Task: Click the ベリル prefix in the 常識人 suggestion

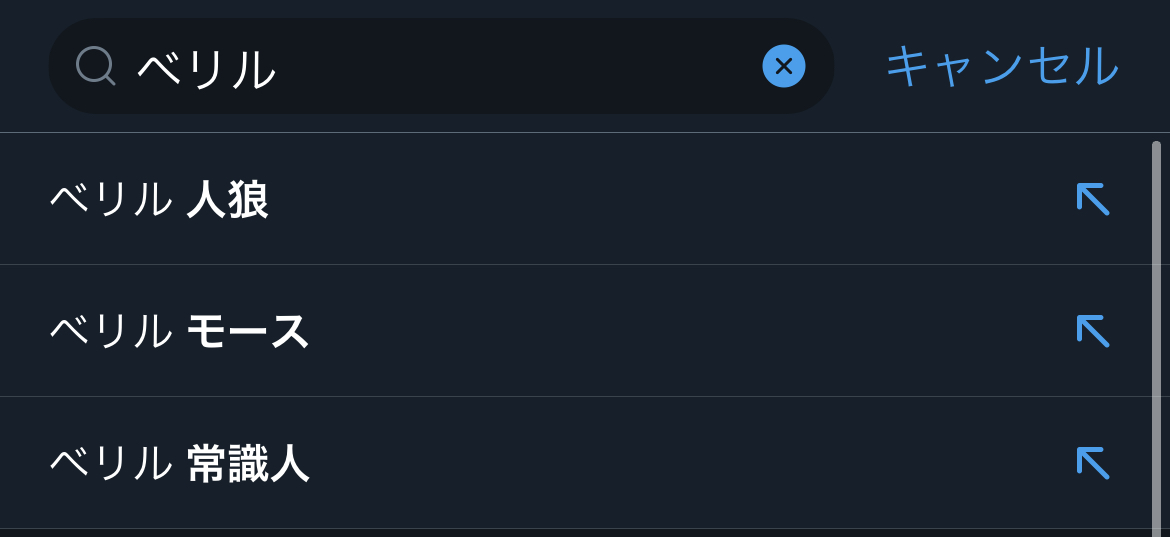Action: [x=111, y=464]
